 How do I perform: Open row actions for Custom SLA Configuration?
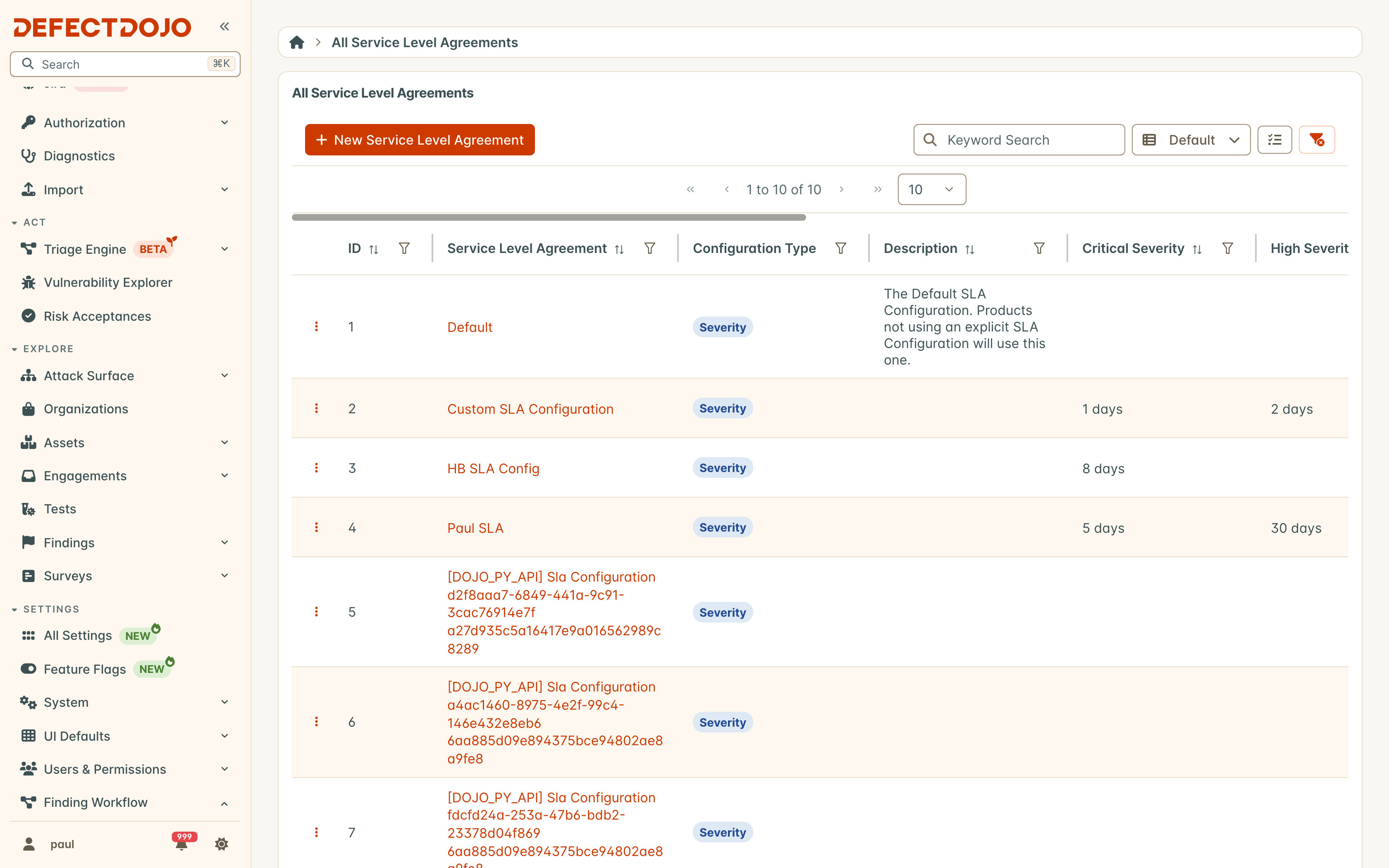coord(316,408)
